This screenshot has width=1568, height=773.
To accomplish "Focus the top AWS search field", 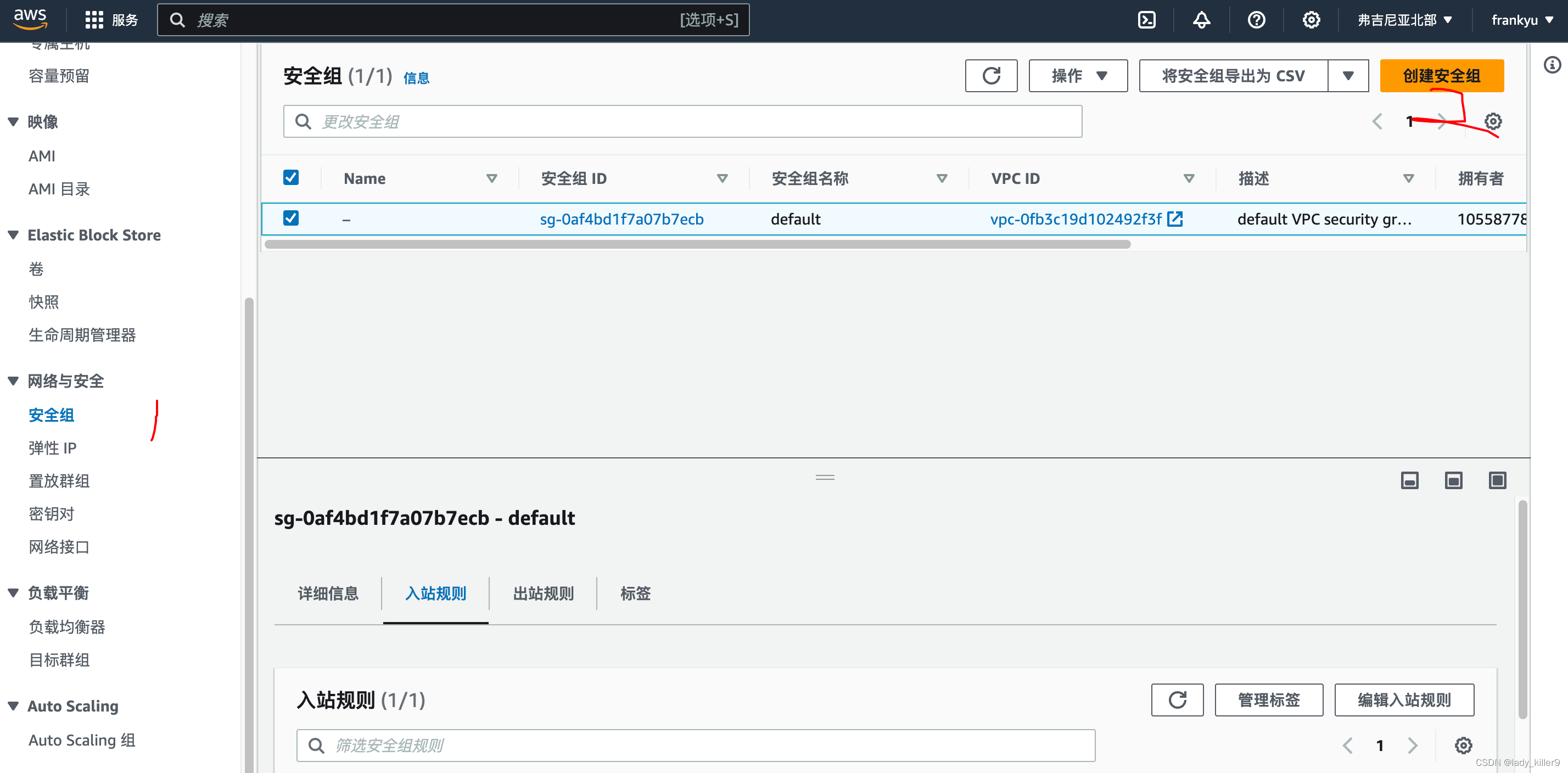I will (x=453, y=20).
